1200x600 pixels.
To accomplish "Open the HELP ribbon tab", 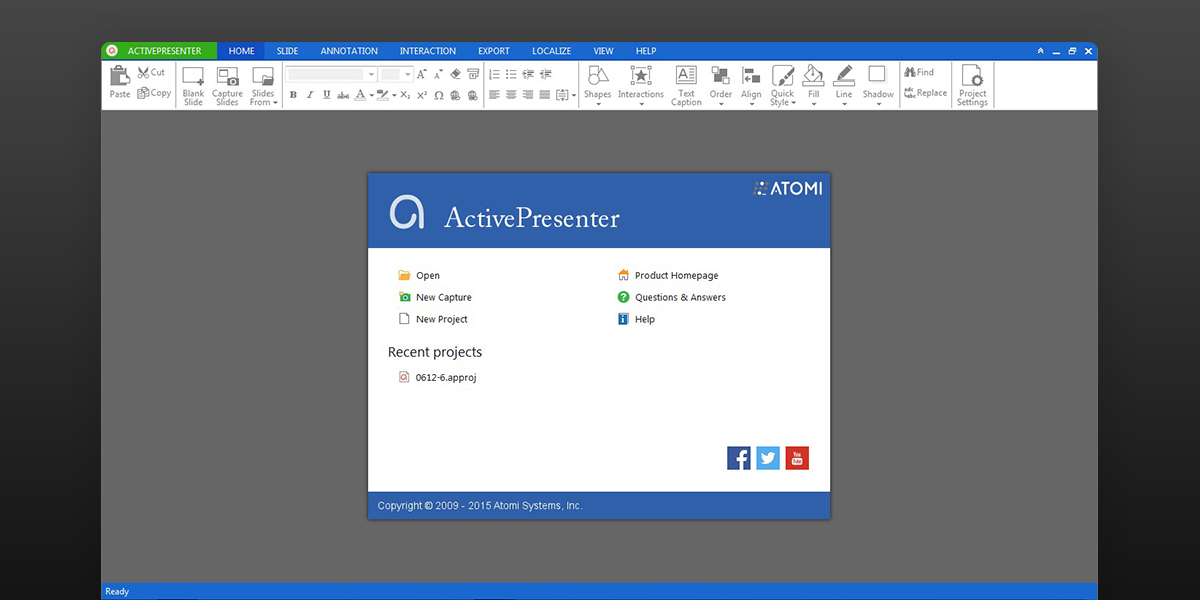I will (646, 51).
